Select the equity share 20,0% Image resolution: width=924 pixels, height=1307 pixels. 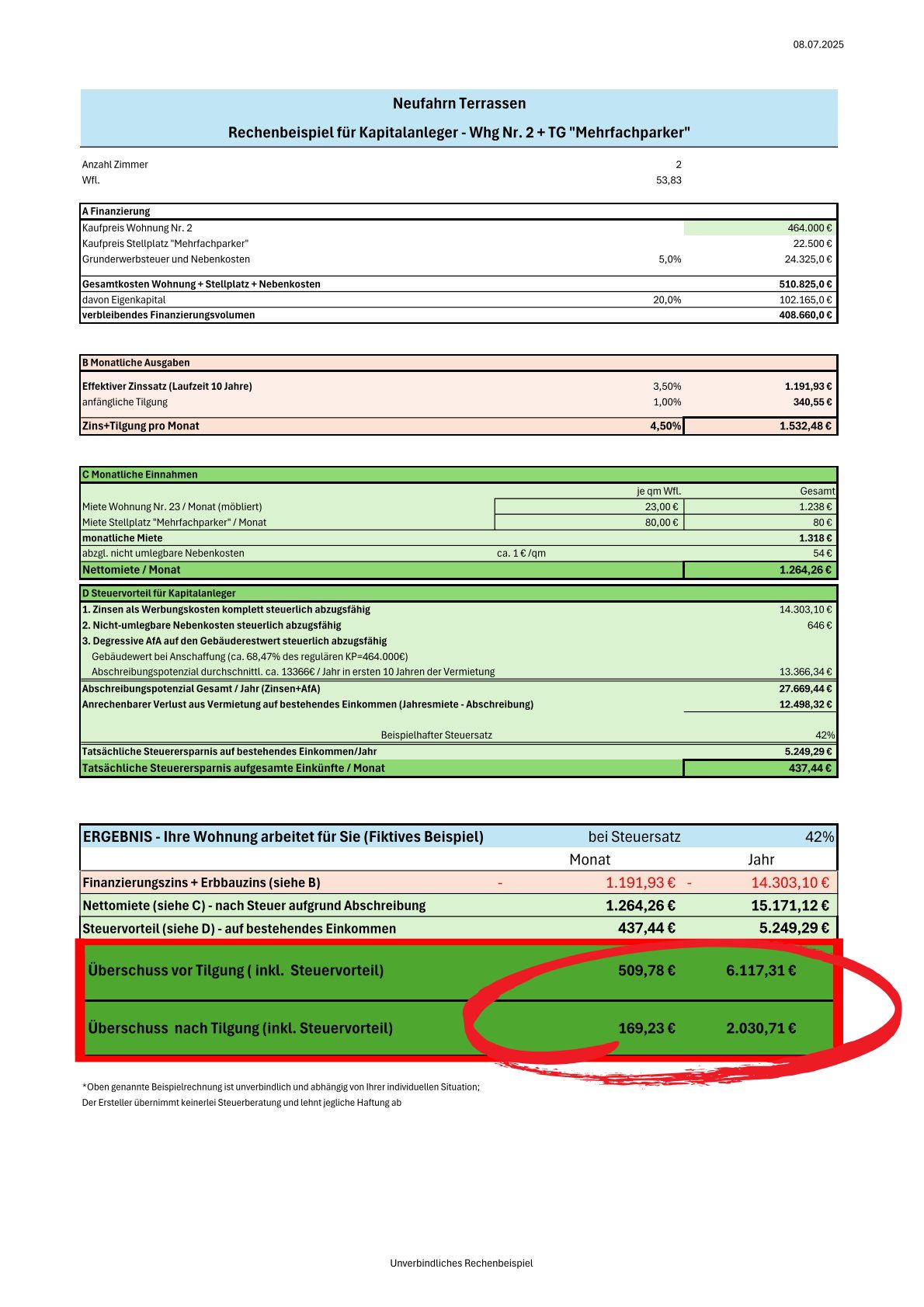tap(667, 300)
